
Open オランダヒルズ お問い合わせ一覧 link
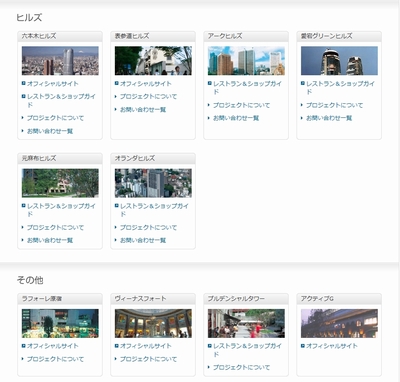pyautogui.click(x=143, y=240)
